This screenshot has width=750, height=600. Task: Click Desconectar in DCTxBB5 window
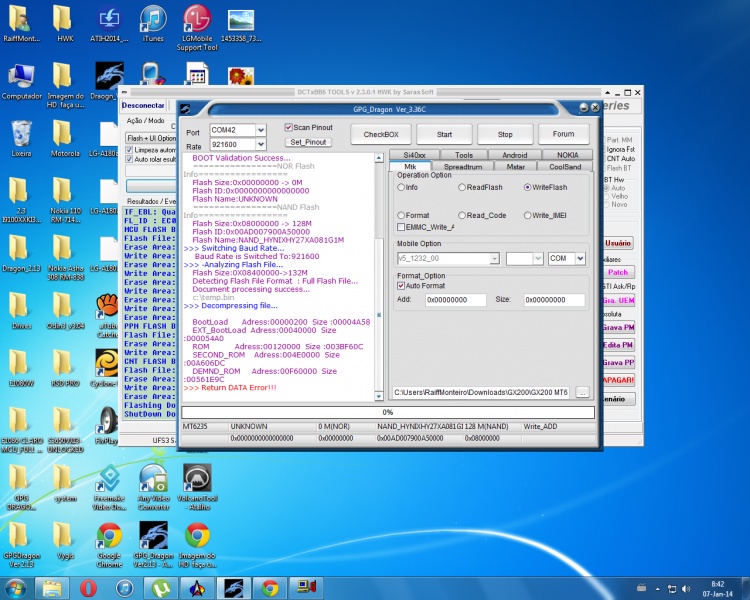[143, 105]
